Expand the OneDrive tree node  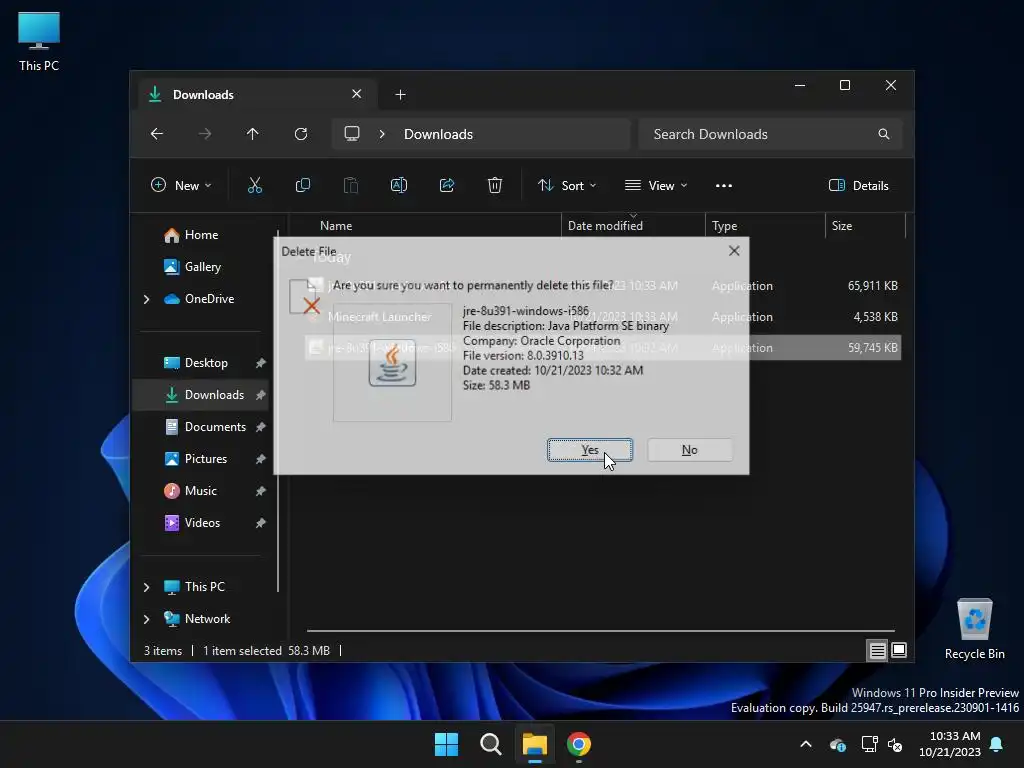point(146,299)
